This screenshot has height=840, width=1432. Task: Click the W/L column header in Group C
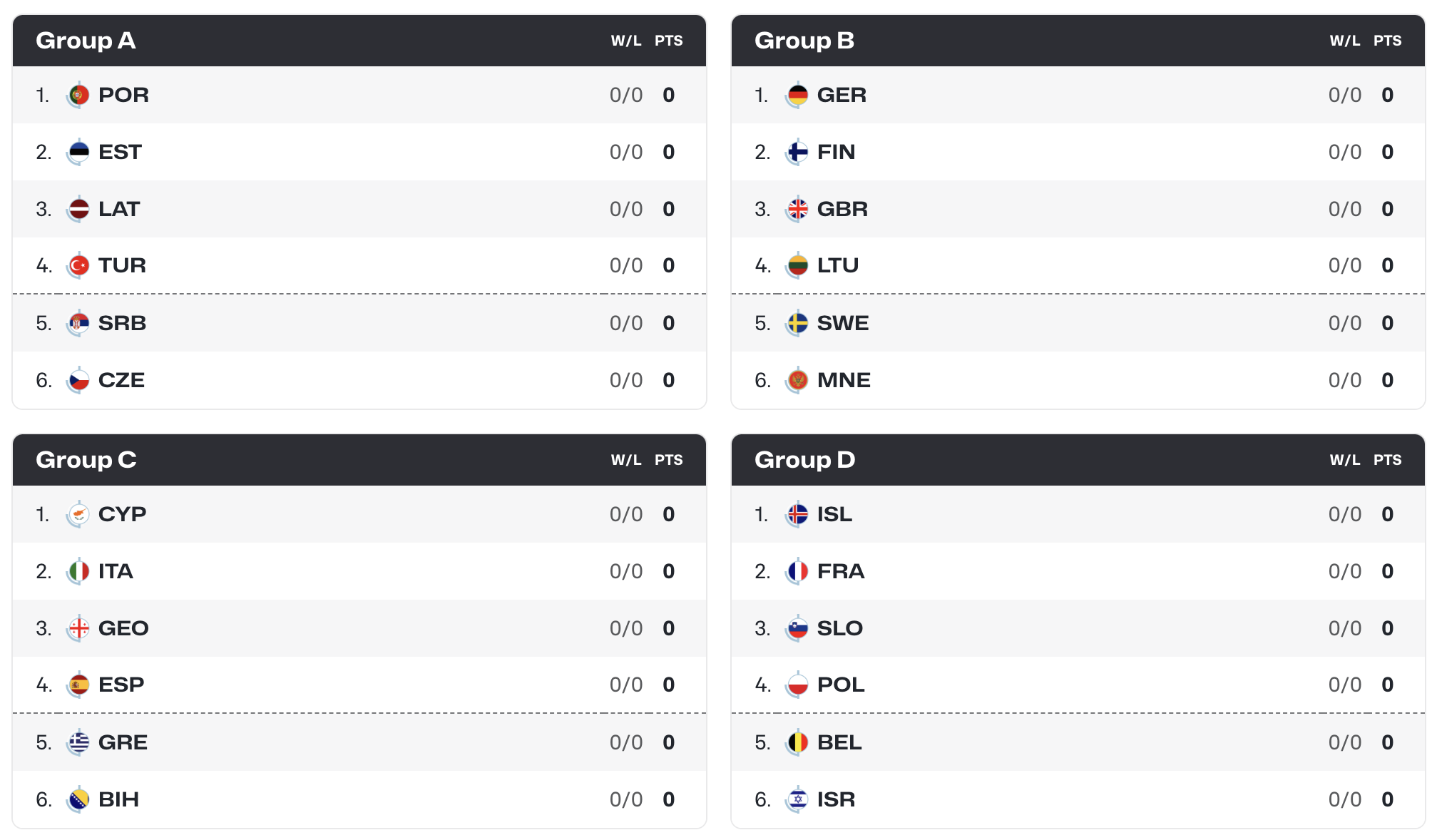point(626,460)
